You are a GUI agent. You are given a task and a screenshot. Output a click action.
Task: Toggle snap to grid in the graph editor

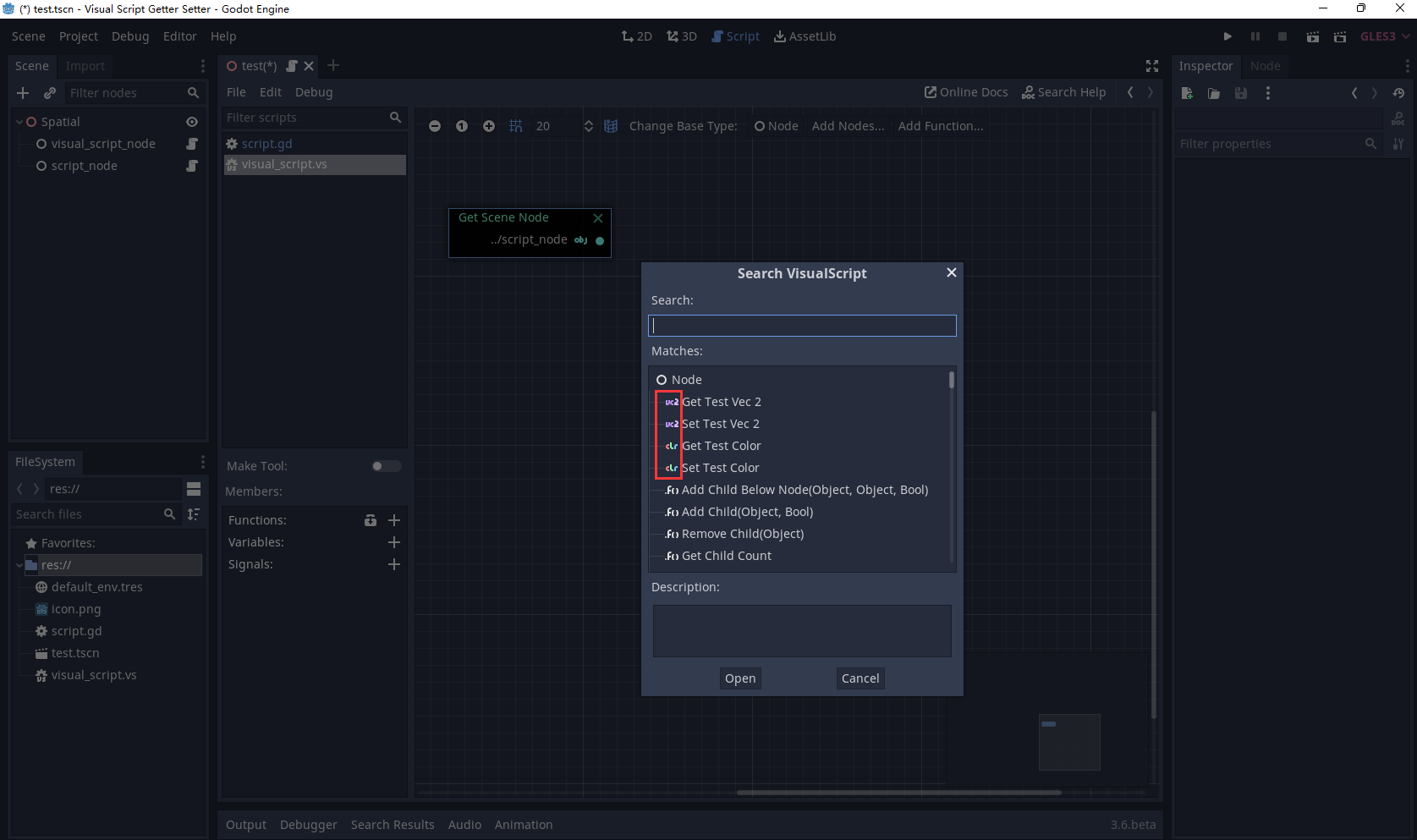tap(516, 125)
